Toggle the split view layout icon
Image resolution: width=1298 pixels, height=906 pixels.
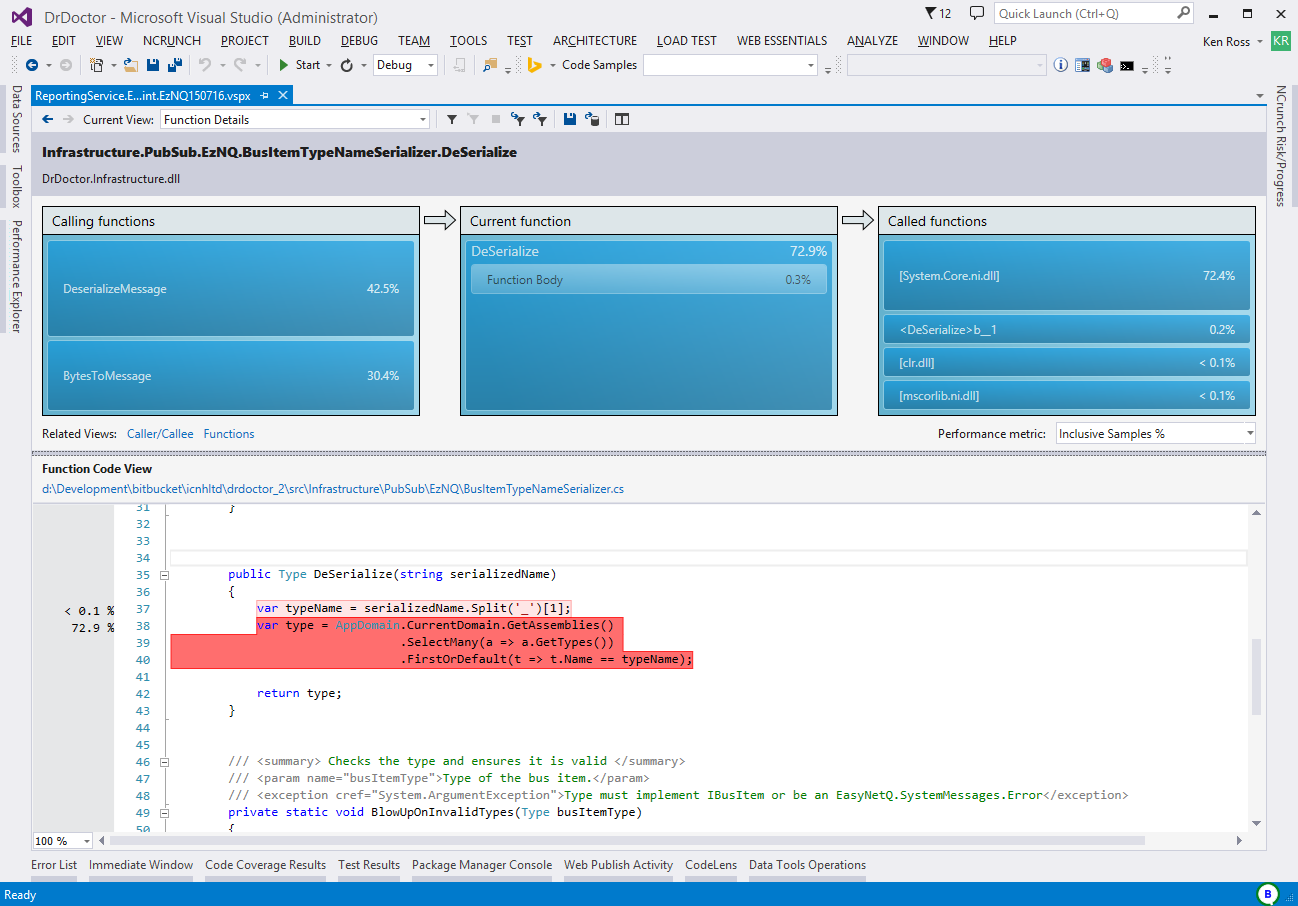[x=622, y=119]
